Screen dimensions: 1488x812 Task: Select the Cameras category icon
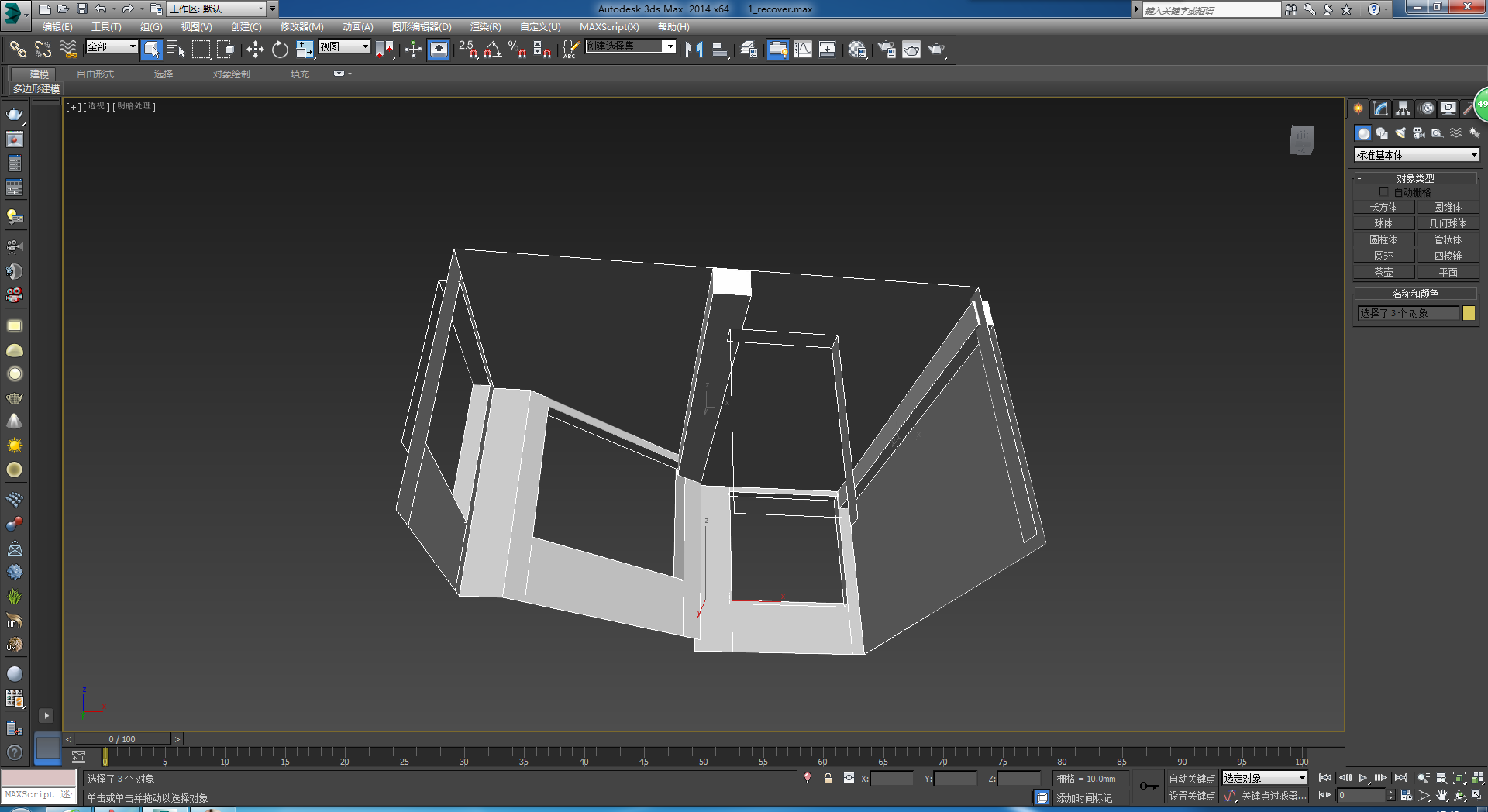point(1419,133)
